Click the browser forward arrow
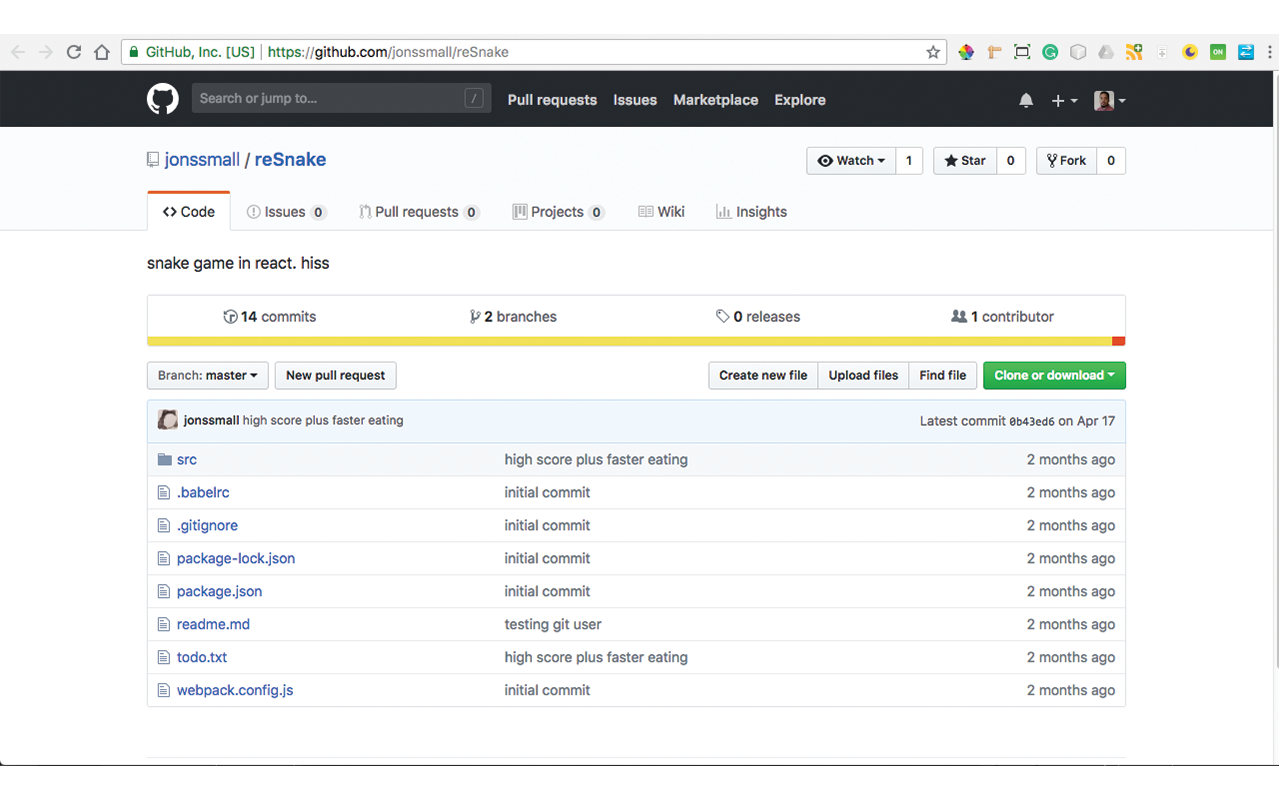Viewport: 1280px width, 800px height. click(x=46, y=52)
